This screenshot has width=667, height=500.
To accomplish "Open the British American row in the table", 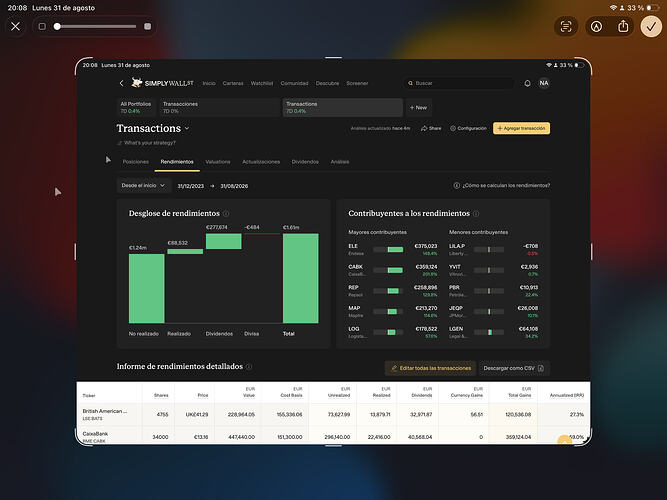I will click(333, 414).
